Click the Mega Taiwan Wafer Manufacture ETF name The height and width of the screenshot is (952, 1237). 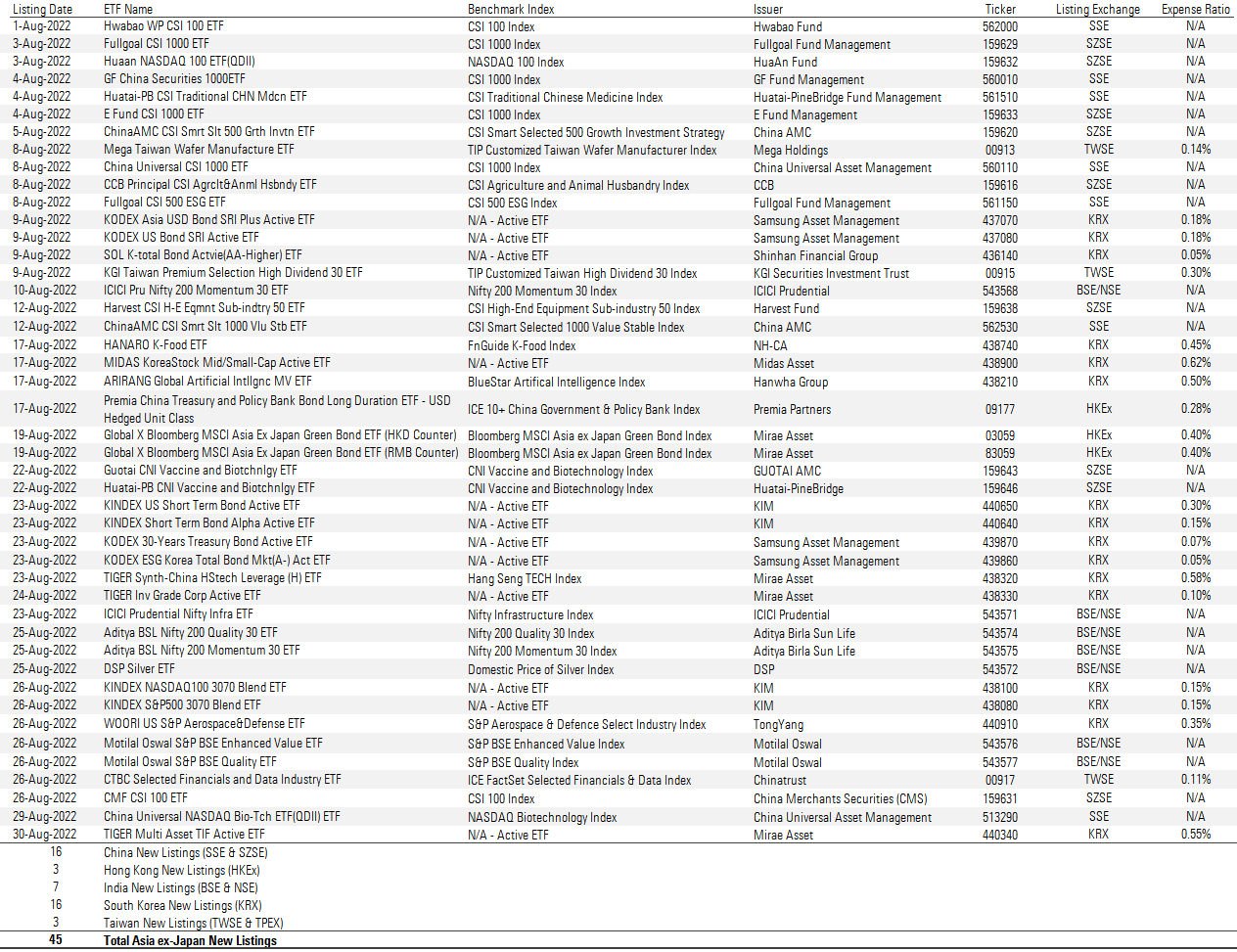click(199, 150)
